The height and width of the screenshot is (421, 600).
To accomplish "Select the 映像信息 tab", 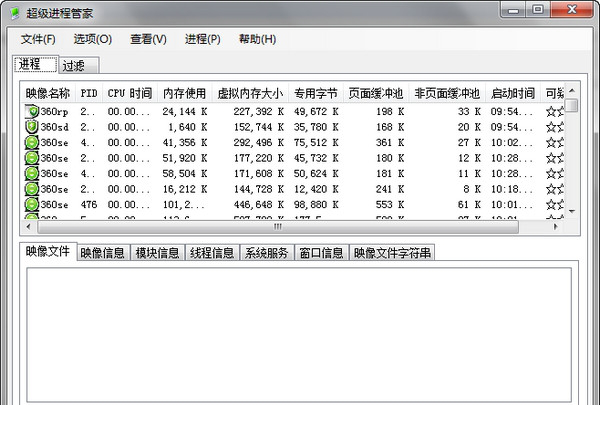I will point(103,253).
